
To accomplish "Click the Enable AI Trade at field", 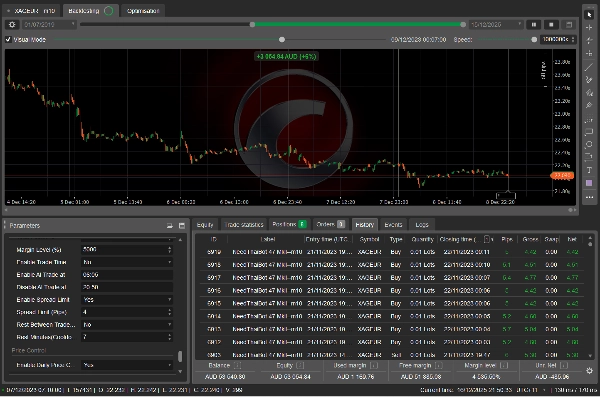I will click(x=127, y=275).
